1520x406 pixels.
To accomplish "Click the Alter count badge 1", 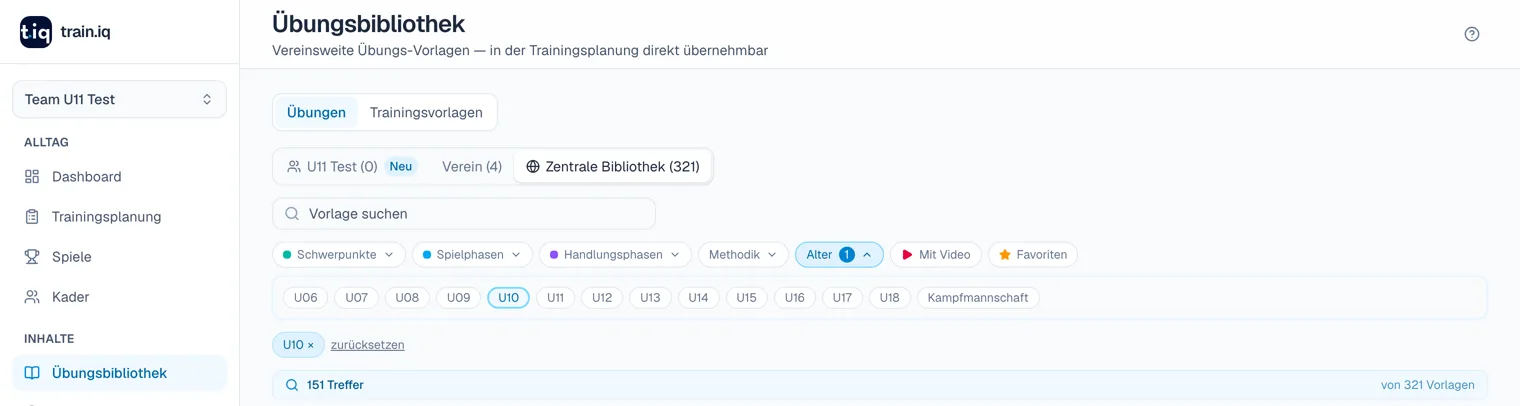I will point(847,255).
